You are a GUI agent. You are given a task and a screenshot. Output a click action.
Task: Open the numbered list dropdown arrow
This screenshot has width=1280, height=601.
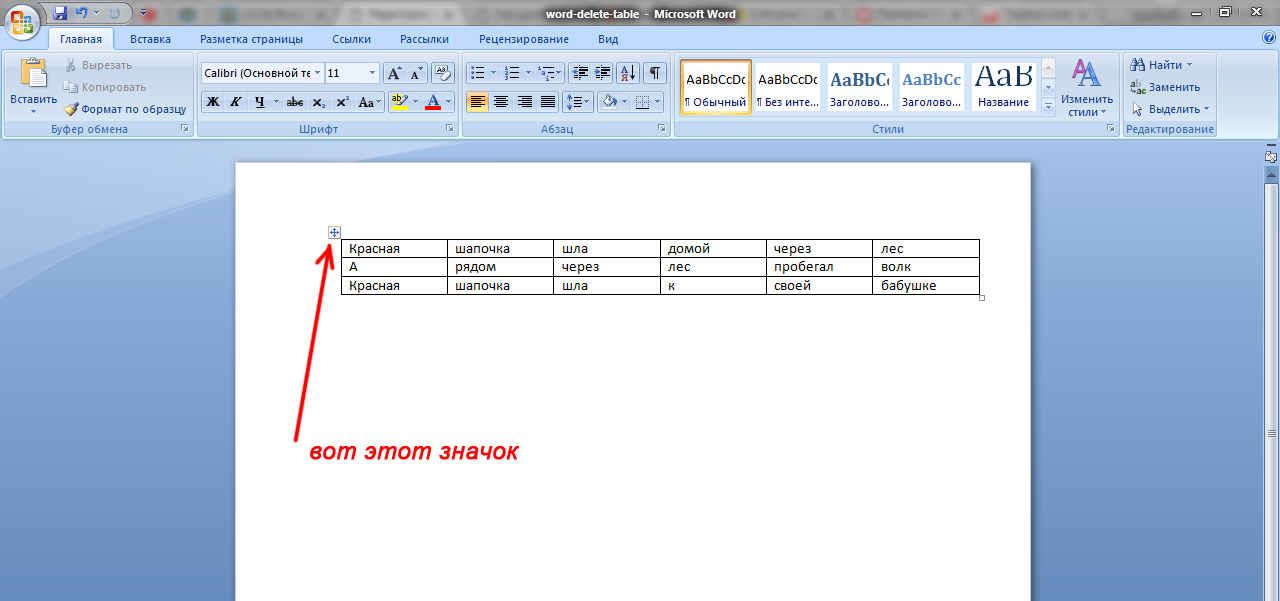coord(528,73)
